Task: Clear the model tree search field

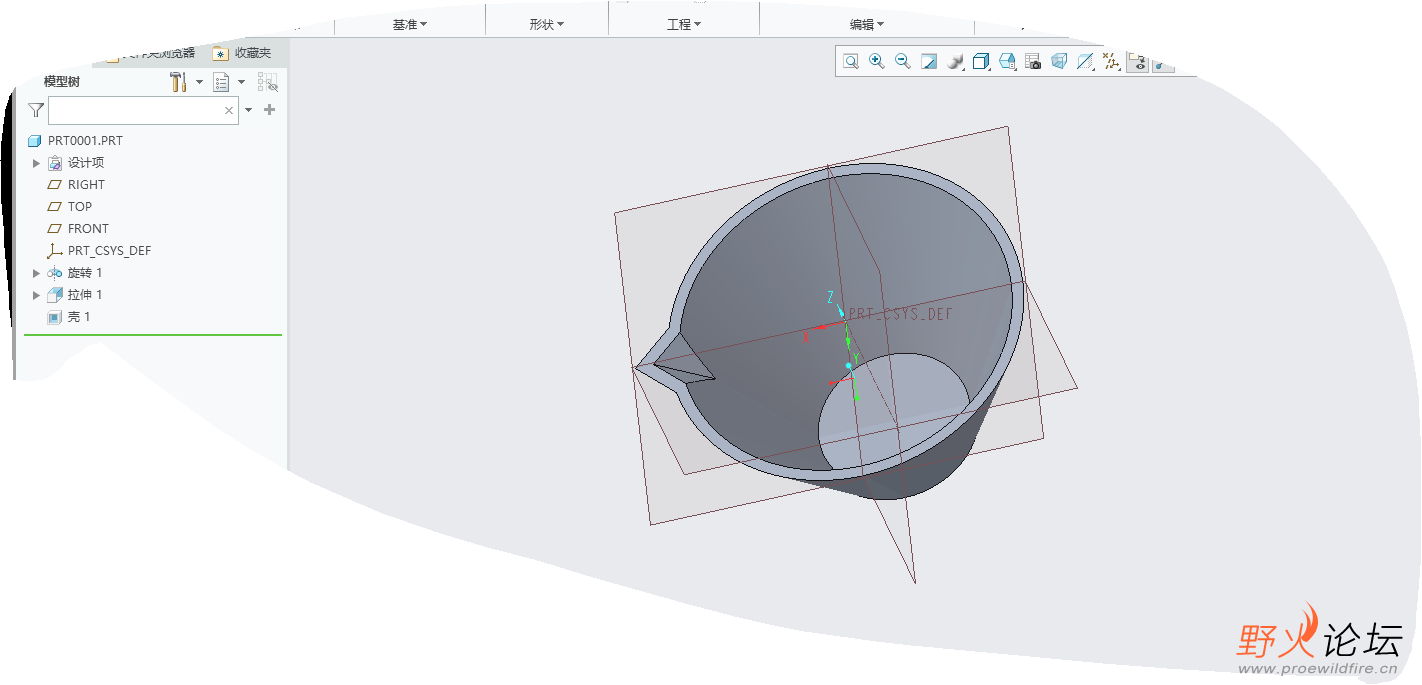Action: pos(229,110)
